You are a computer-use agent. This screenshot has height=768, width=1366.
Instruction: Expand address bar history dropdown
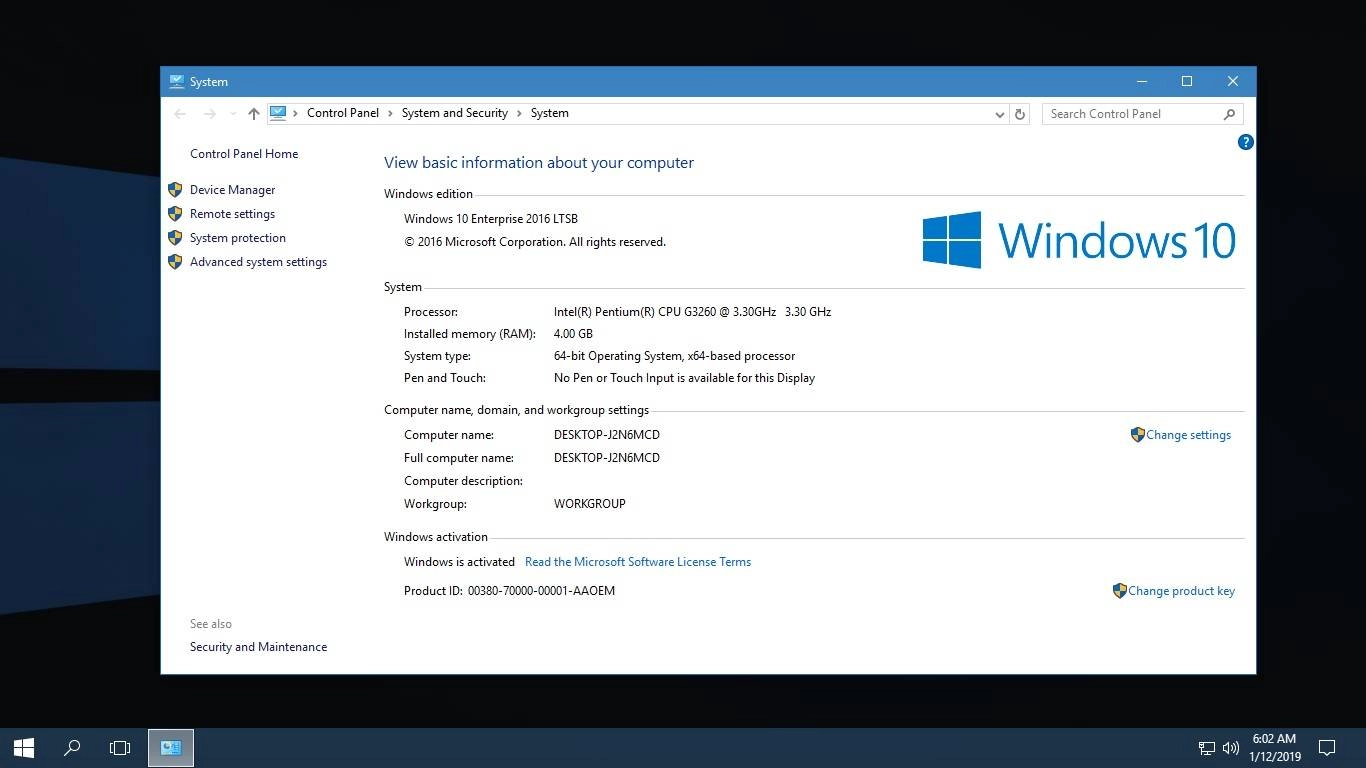tap(999, 114)
